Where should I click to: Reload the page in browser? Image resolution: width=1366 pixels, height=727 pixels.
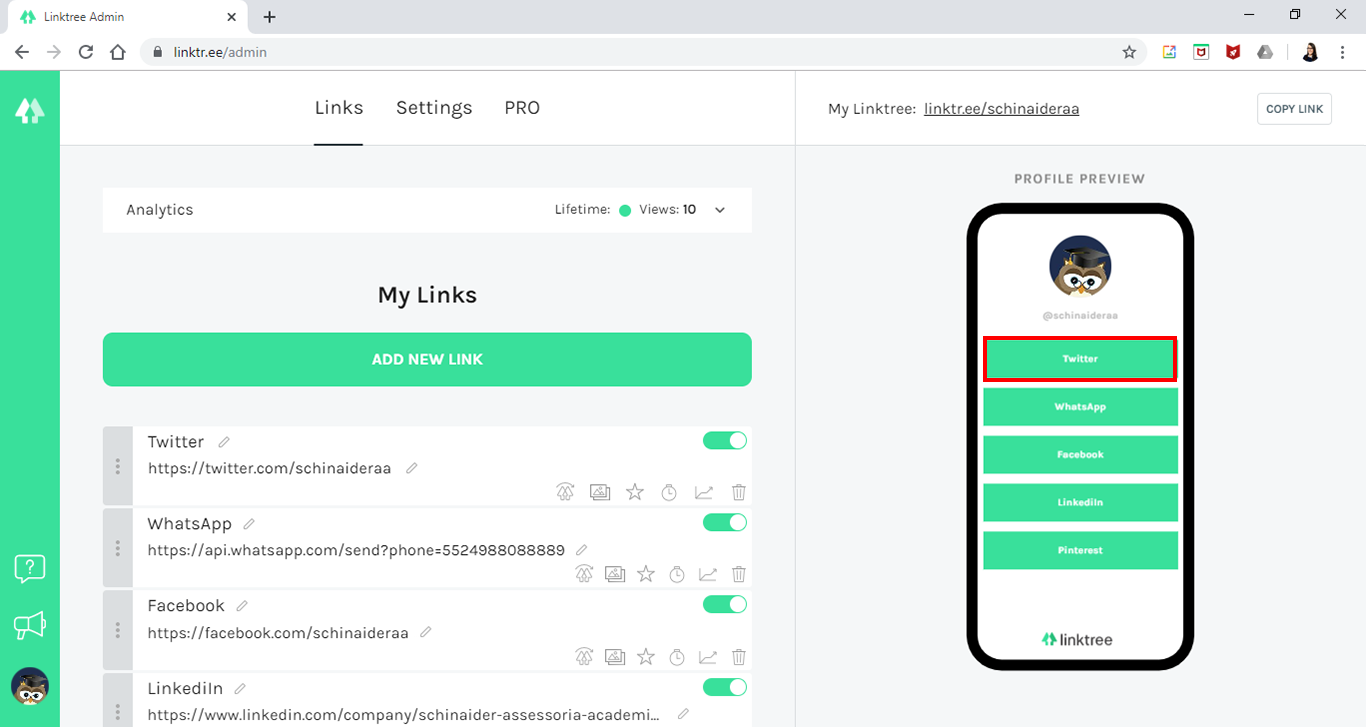coord(86,52)
